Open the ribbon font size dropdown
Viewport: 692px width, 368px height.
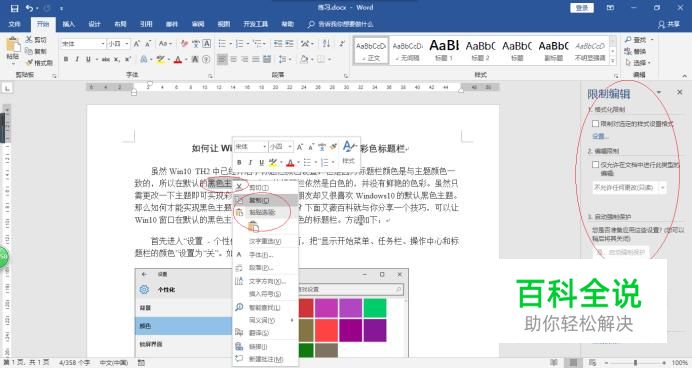(x=127, y=44)
